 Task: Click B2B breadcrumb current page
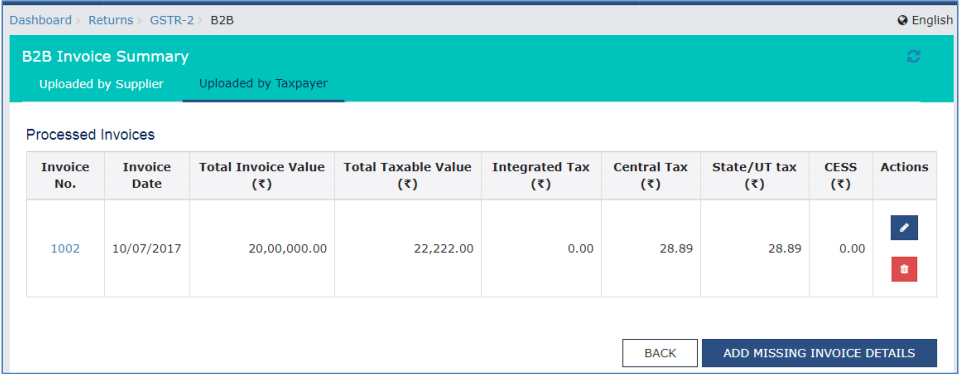[x=222, y=20]
